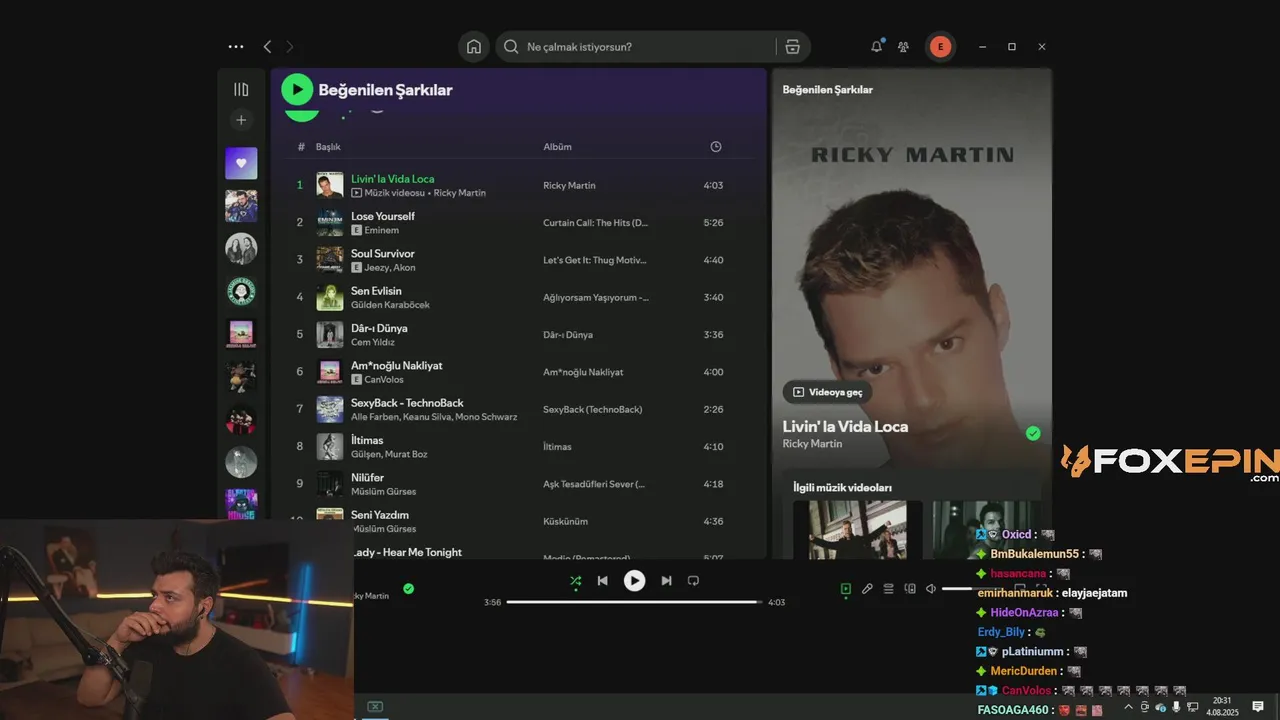Open the network tray icon
Viewport: 1280px width, 720px height.
(1192, 707)
